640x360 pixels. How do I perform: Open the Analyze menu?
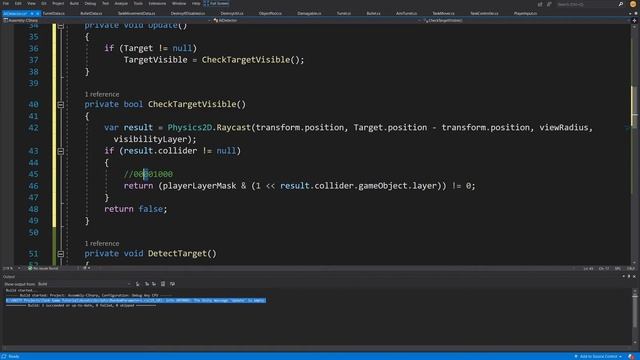[x=121, y=3]
